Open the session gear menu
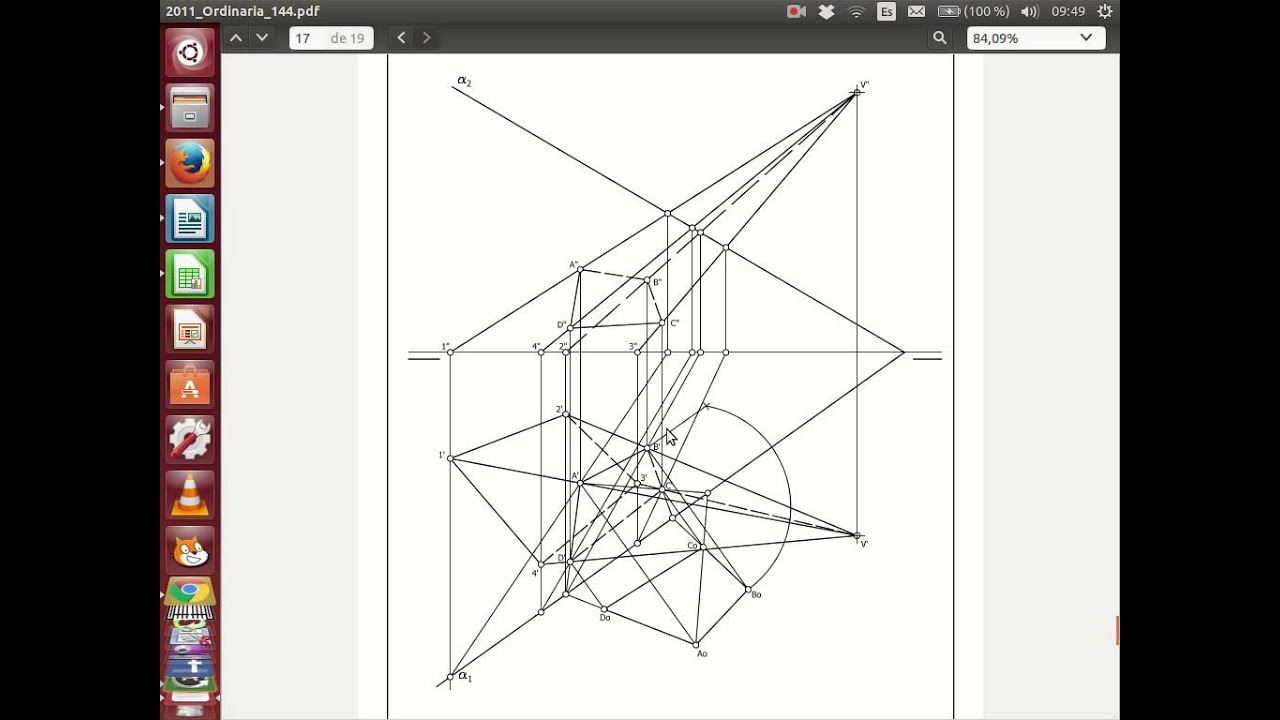1280x720 pixels. [1105, 11]
